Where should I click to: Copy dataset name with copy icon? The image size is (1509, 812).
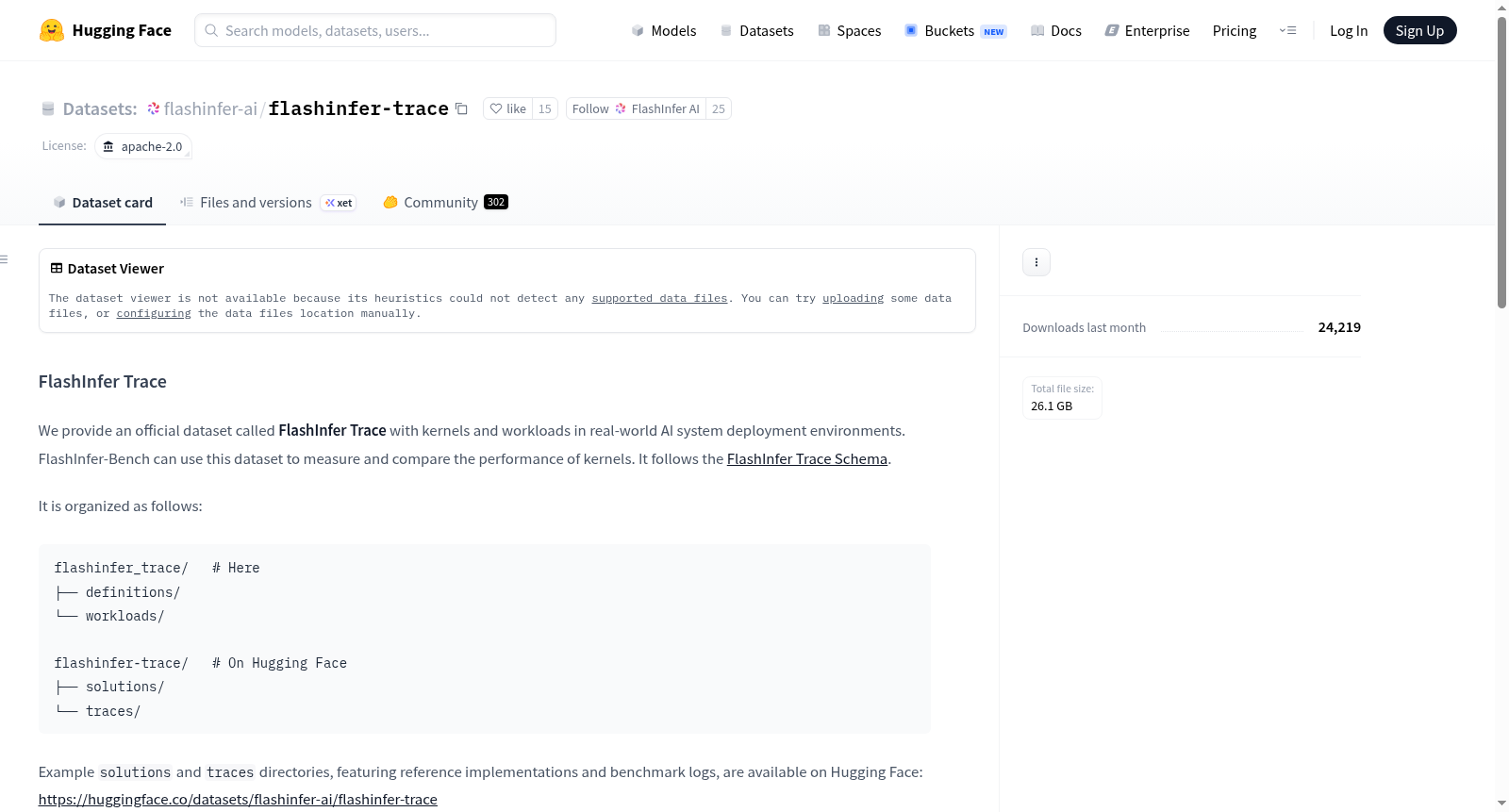461,108
